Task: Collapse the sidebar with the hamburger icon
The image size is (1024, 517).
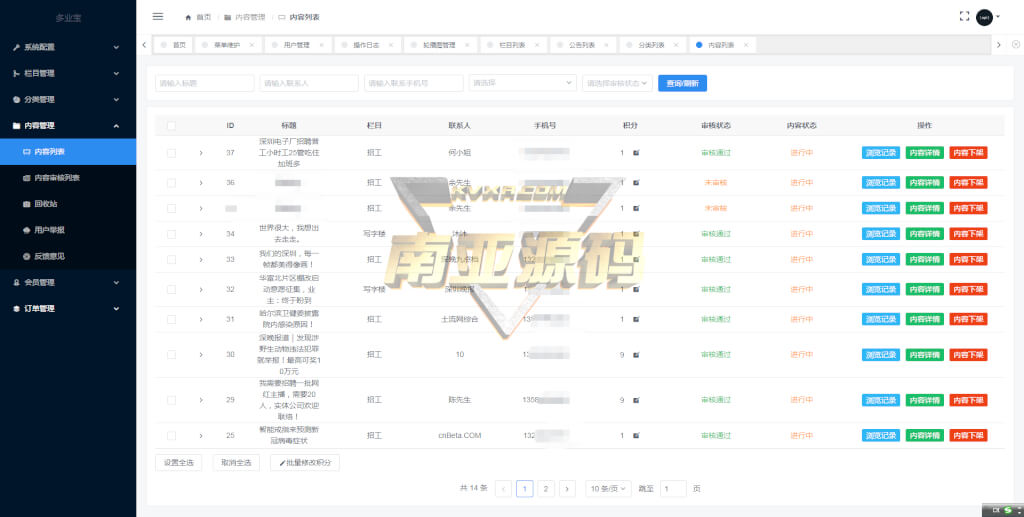Action: tap(158, 16)
